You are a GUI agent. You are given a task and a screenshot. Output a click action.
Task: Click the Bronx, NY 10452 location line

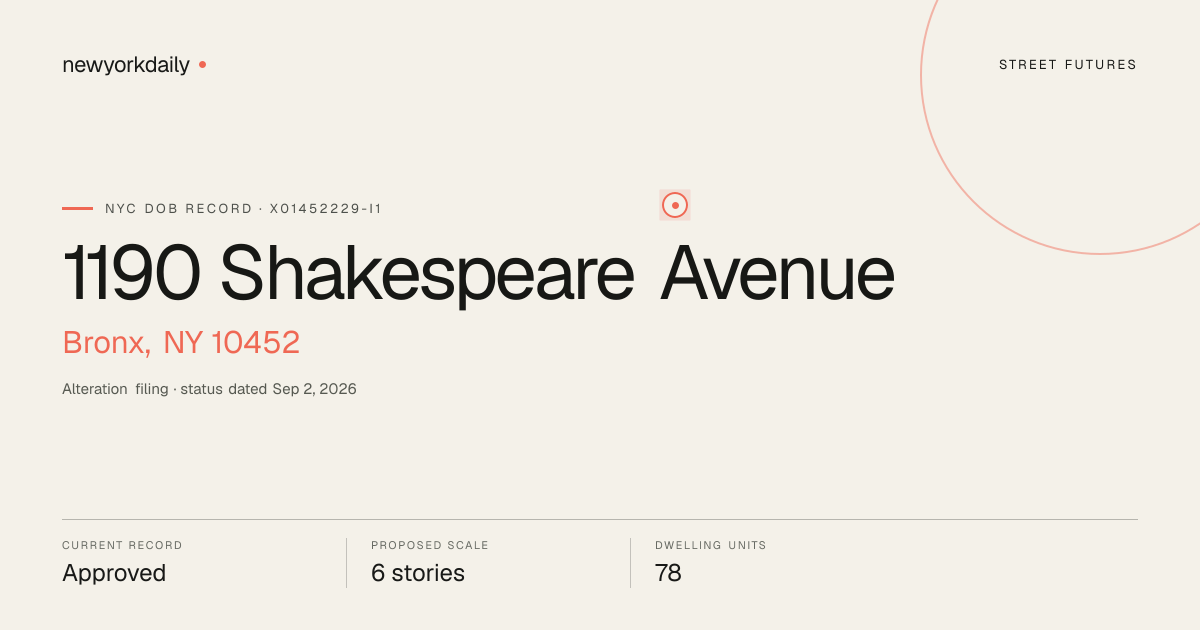(181, 343)
